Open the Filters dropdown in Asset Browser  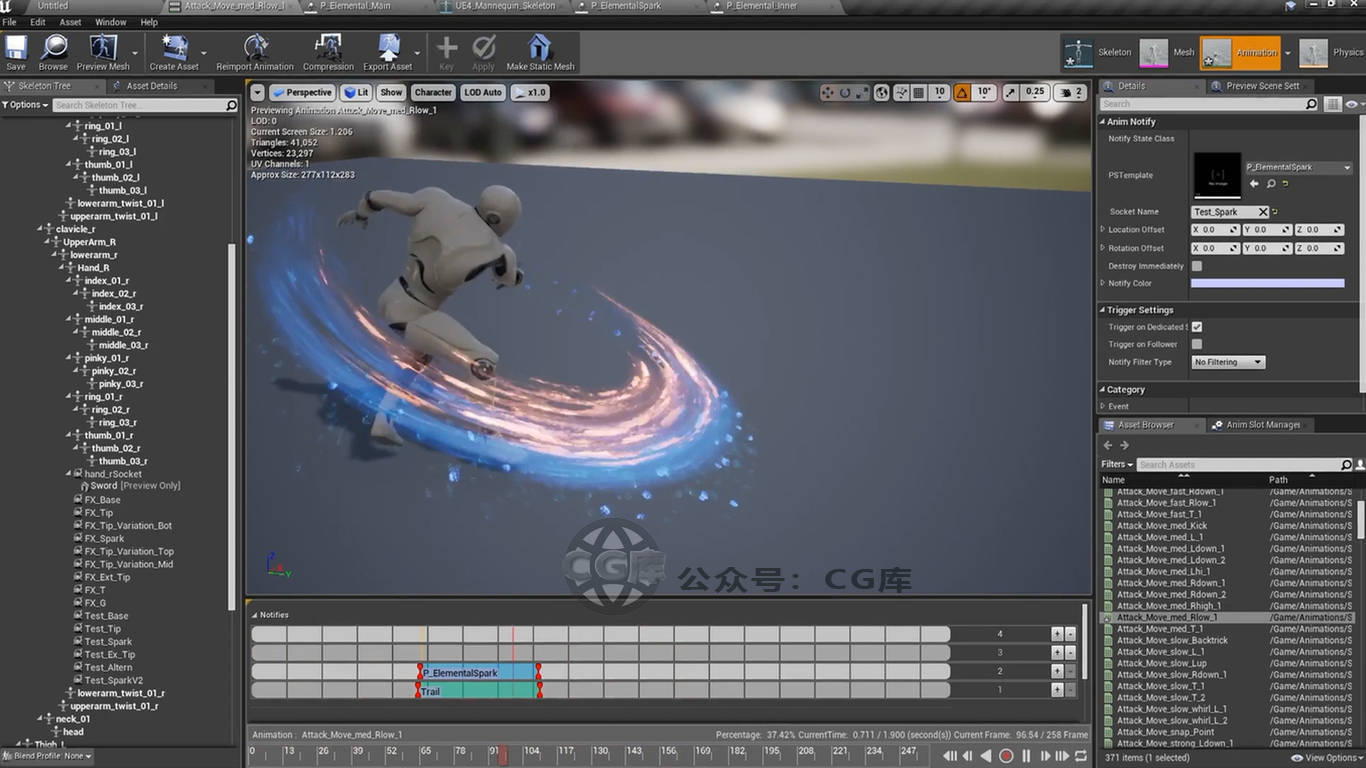1117,464
